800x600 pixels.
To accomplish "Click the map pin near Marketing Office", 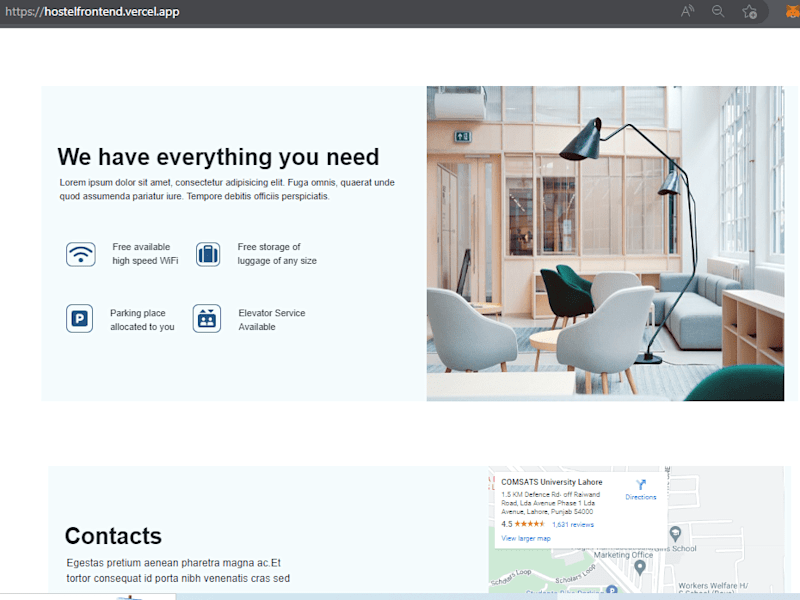I will click(x=639, y=567).
